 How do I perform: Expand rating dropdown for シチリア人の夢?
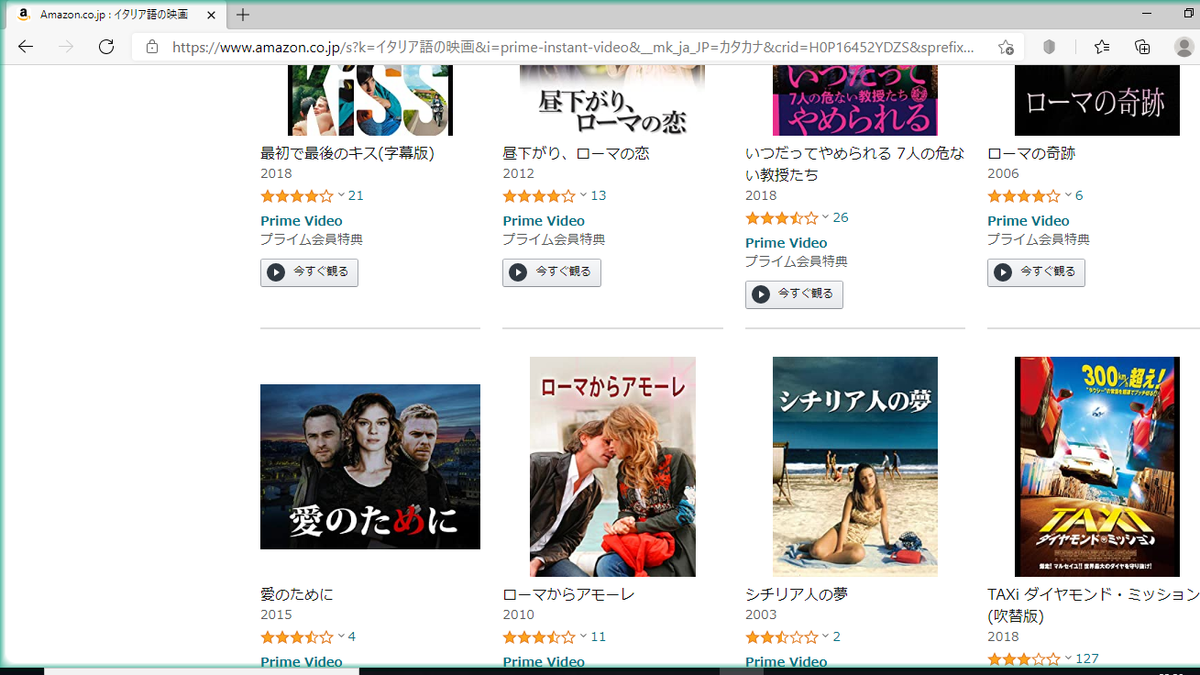point(826,636)
